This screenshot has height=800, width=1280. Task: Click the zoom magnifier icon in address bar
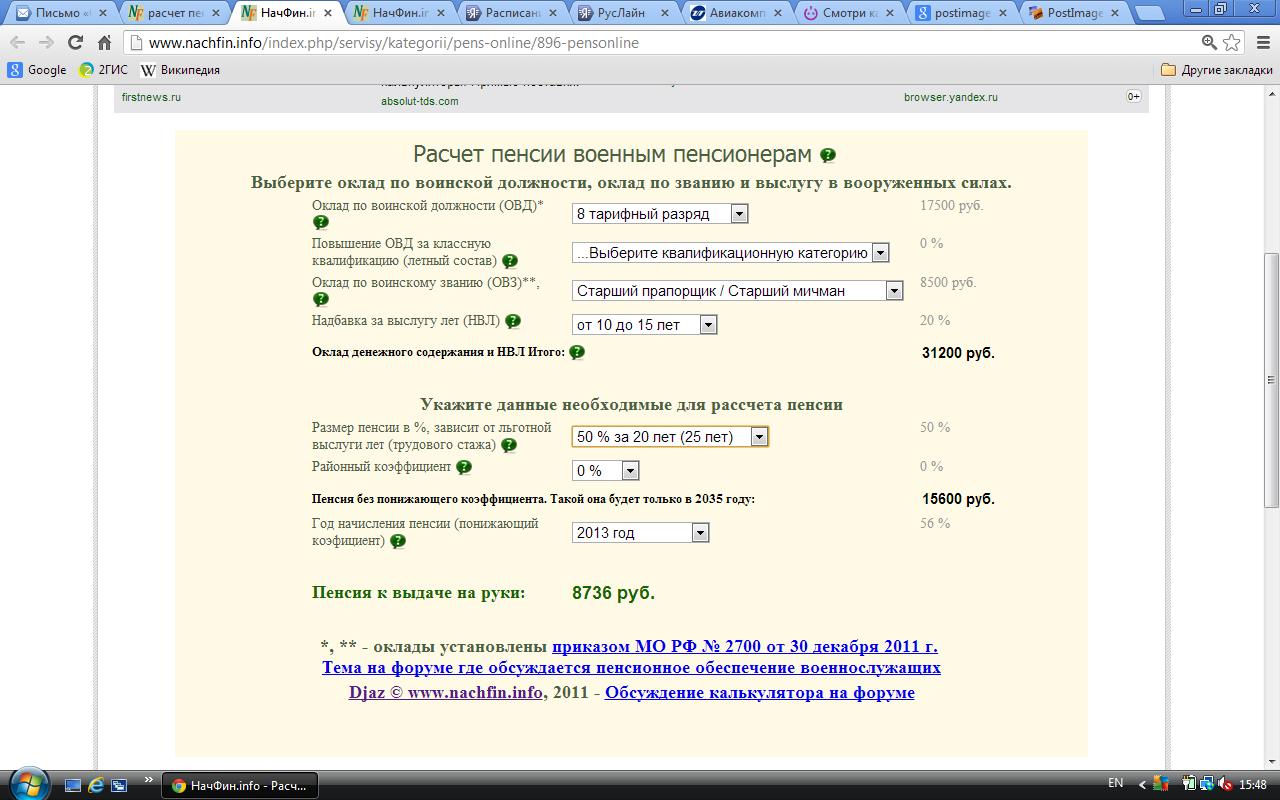coord(1209,42)
